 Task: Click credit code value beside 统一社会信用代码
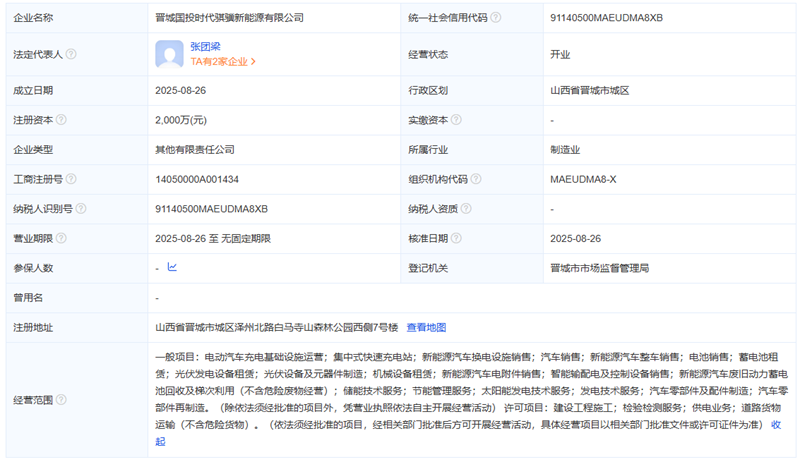coord(606,17)
